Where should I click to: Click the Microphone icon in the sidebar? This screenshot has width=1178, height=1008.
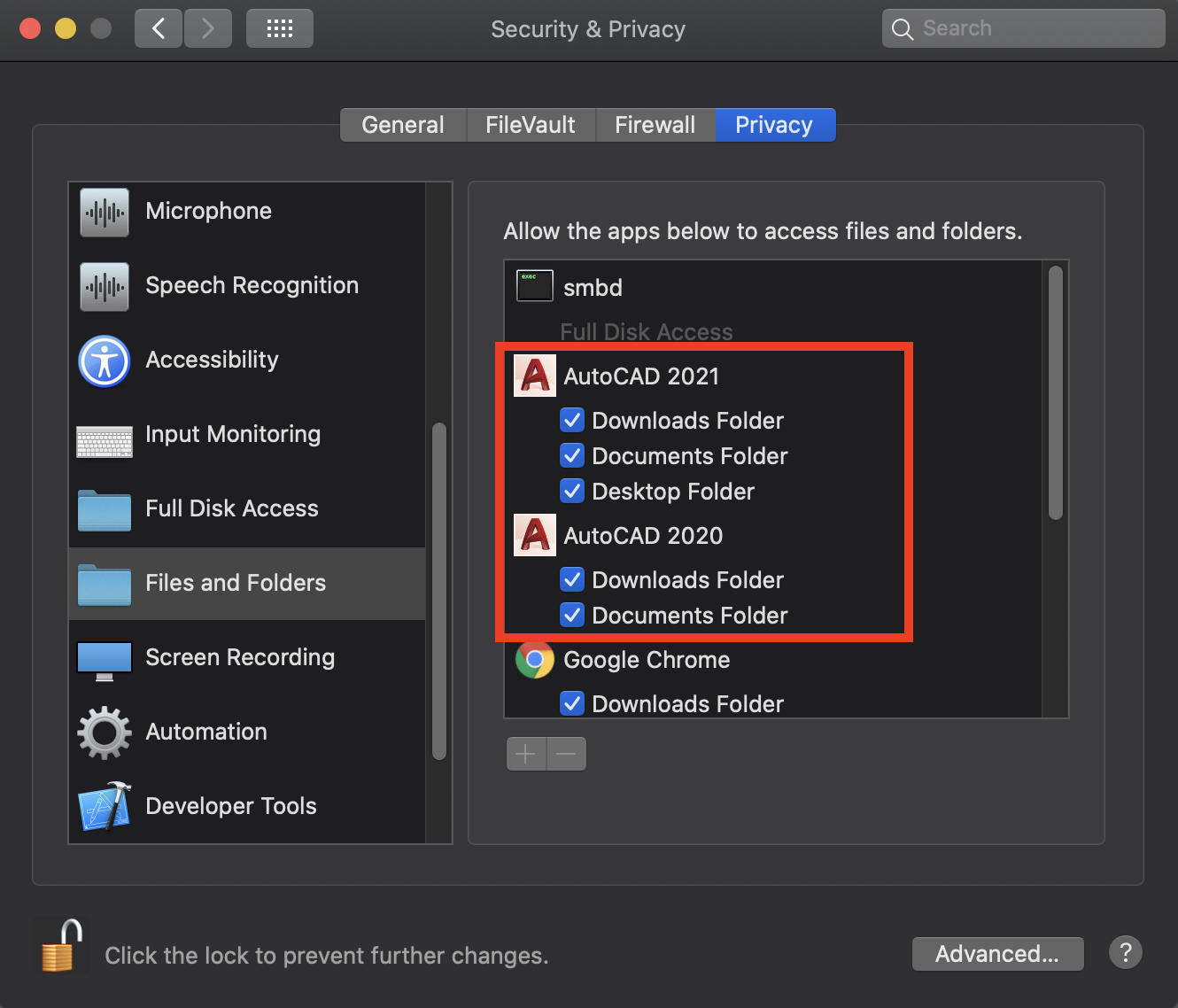105,212
